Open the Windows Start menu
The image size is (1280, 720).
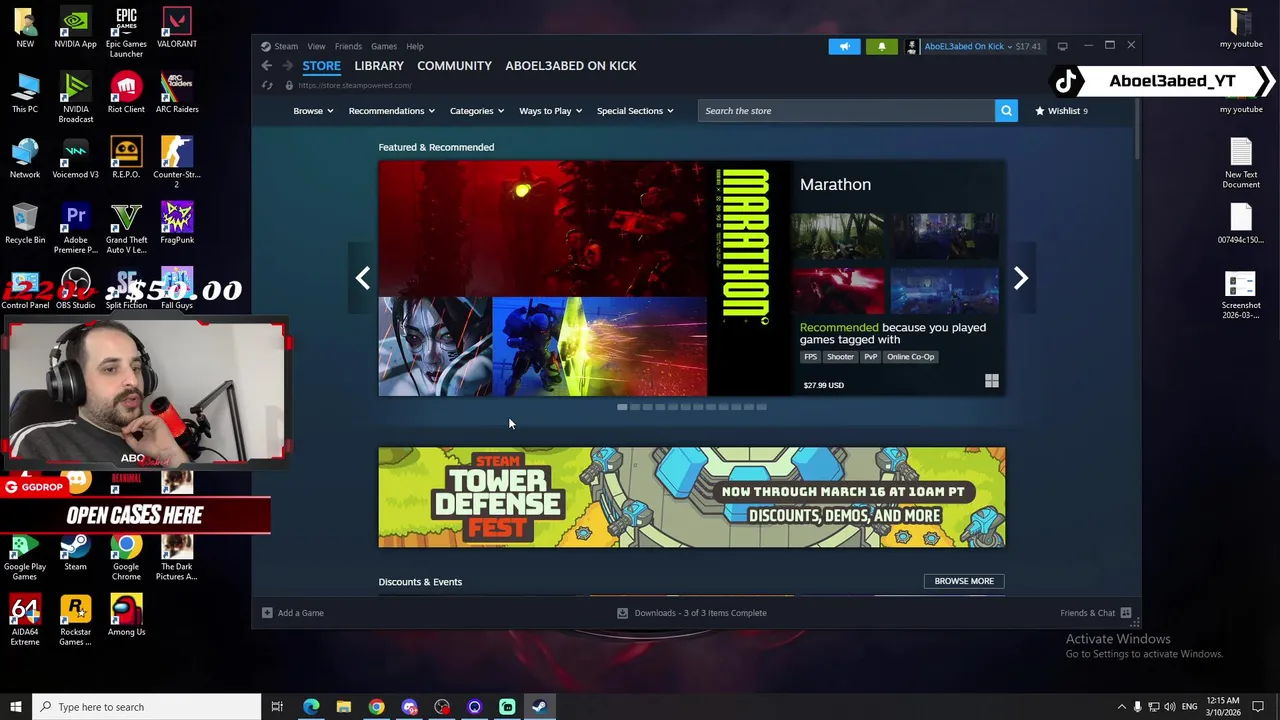point(15,707)
